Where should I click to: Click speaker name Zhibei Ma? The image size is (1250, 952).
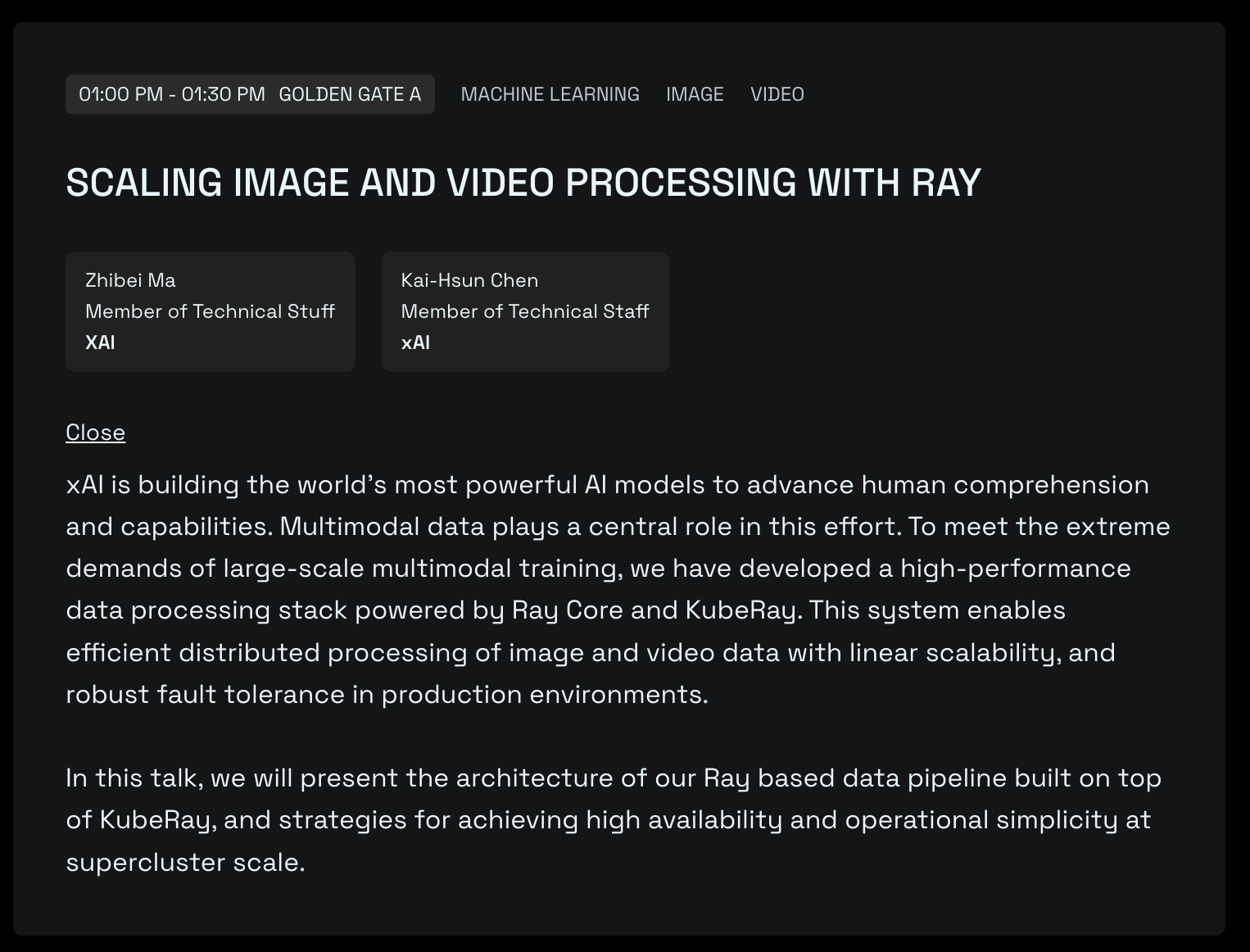click(130, 280)
